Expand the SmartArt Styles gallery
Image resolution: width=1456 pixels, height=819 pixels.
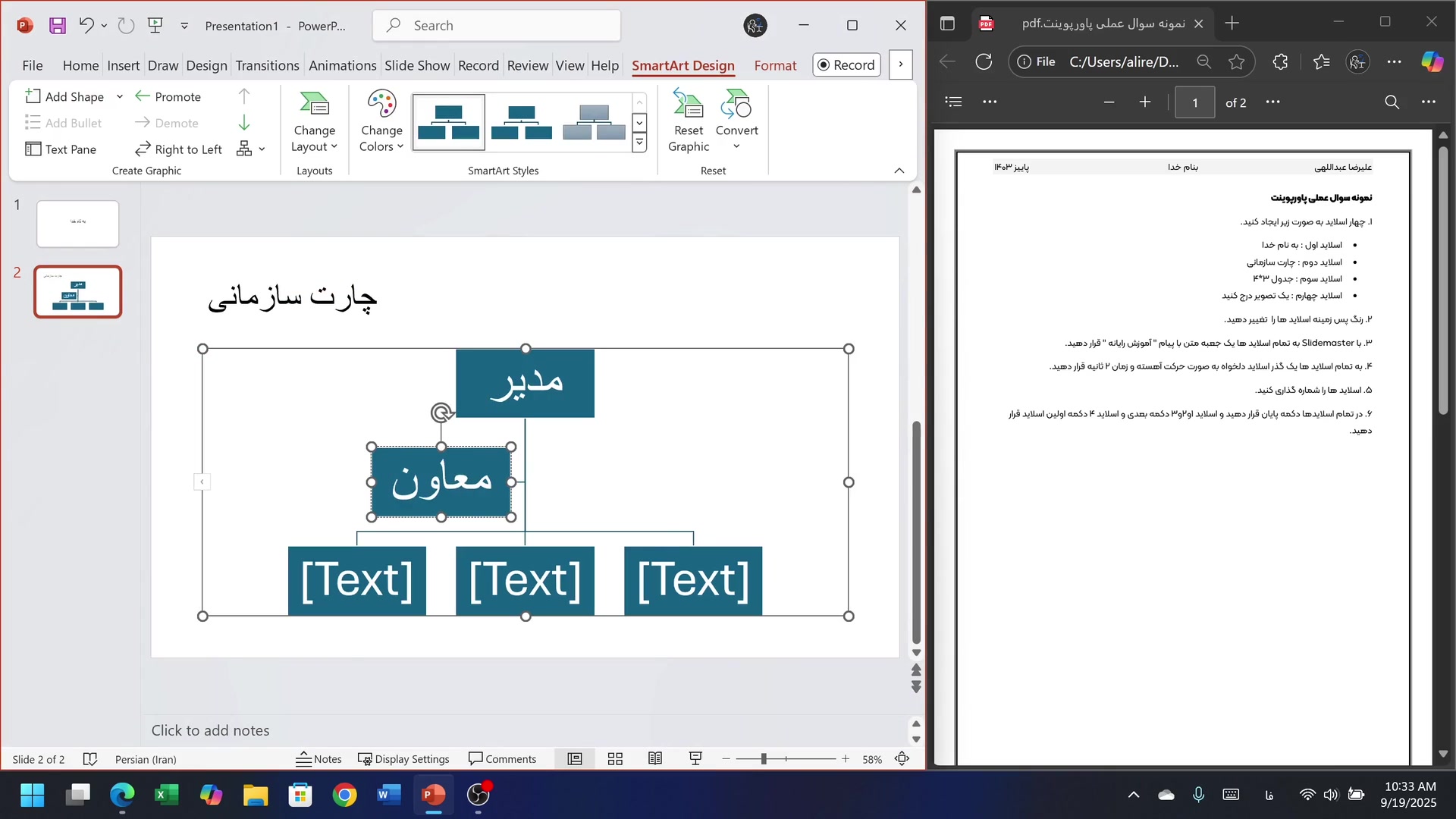(x=639, y=143)
